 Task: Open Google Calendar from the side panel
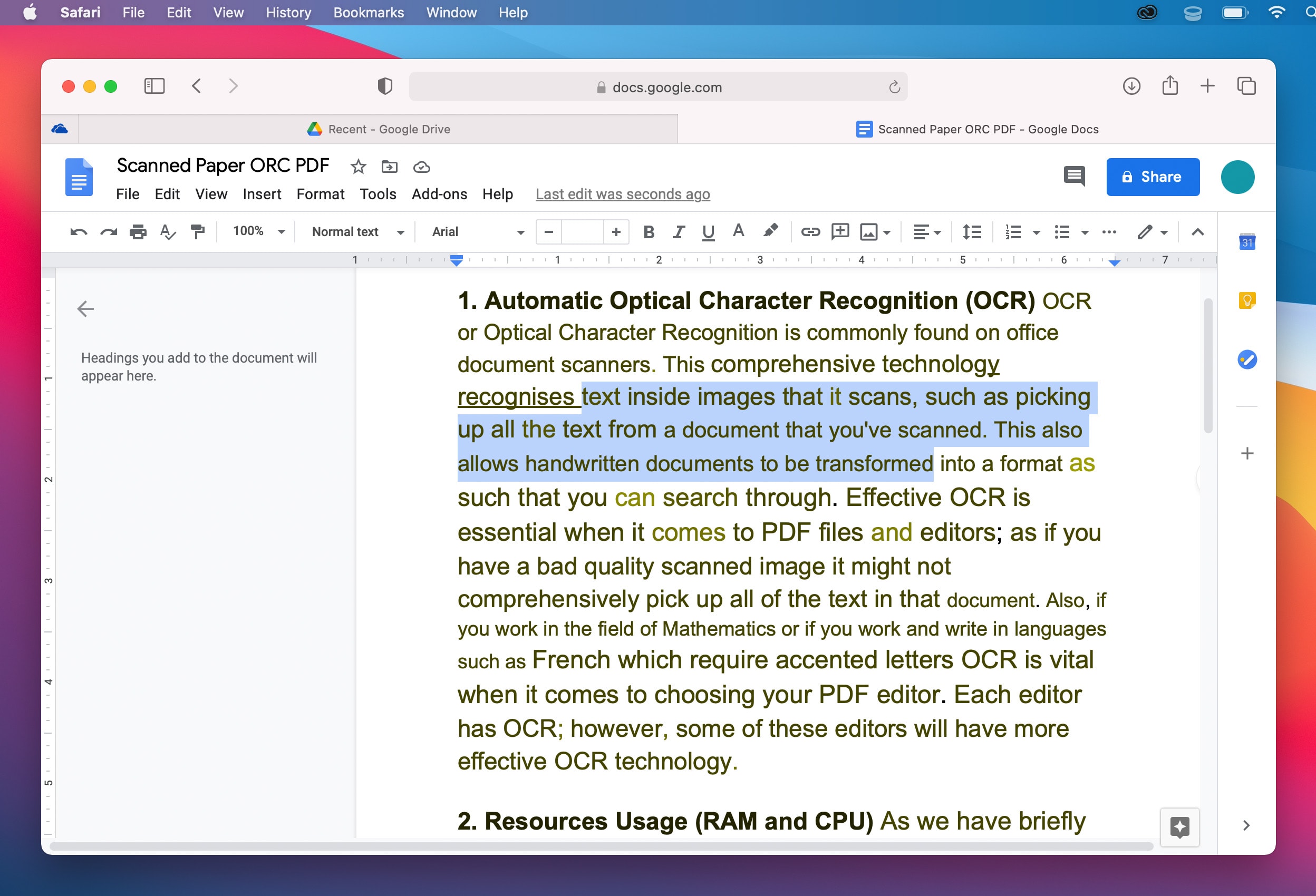pyautogui.click(x=1246, y=242)
